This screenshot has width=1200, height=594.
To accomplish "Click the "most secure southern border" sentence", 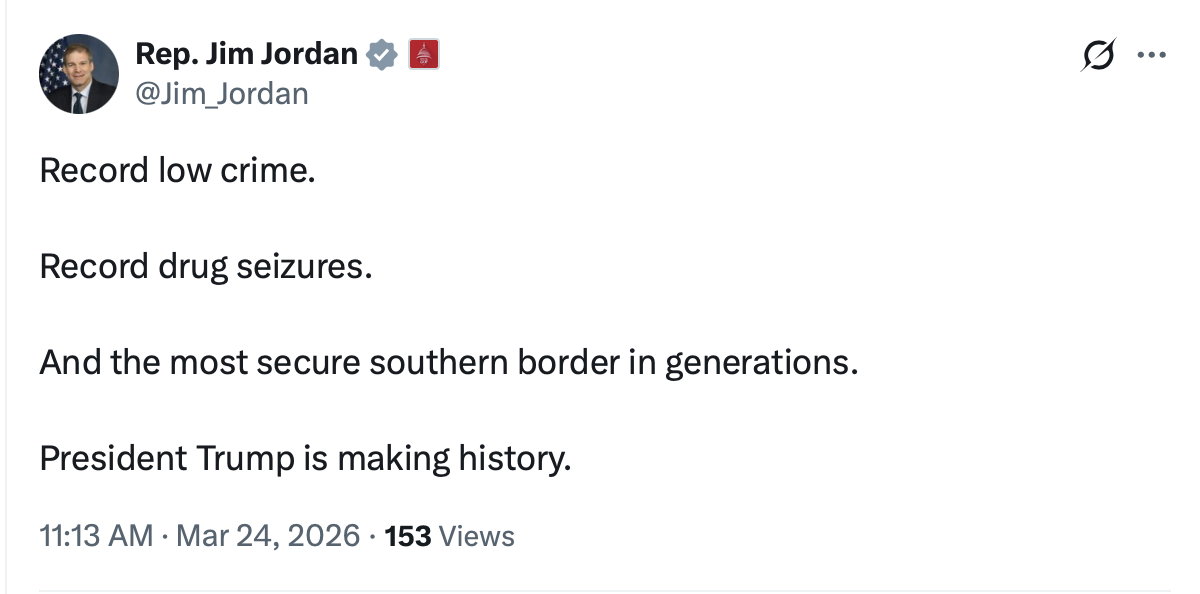I will pos(449,363).
